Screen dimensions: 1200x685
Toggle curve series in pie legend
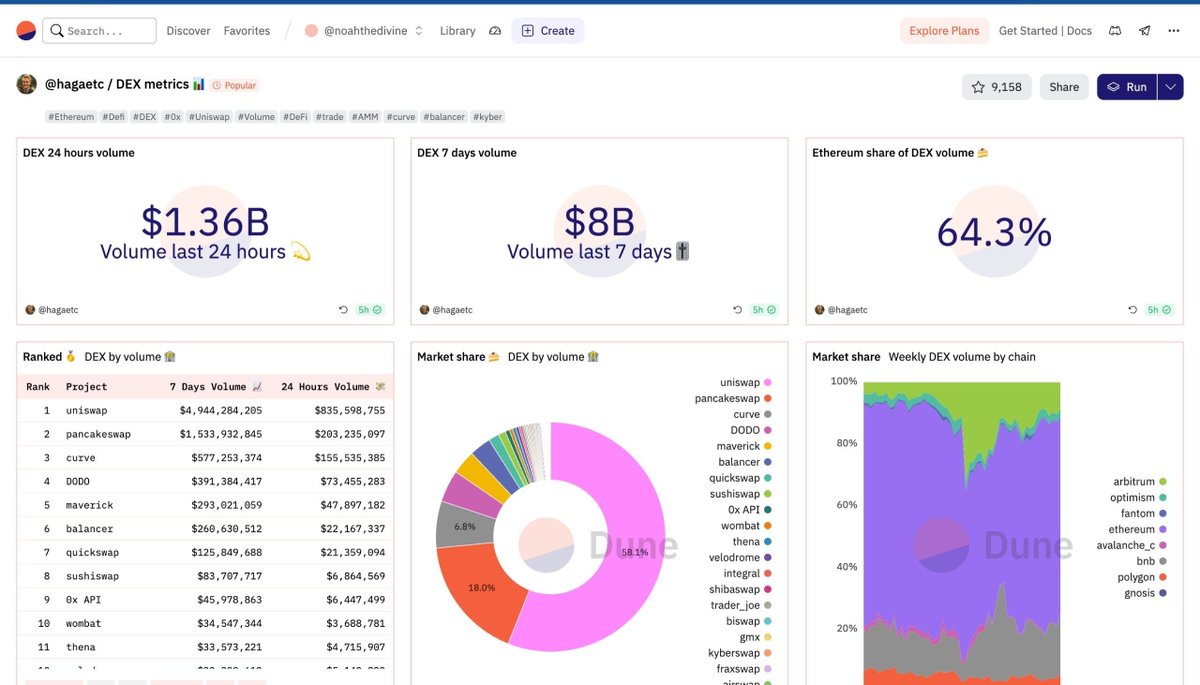[753, 414]
